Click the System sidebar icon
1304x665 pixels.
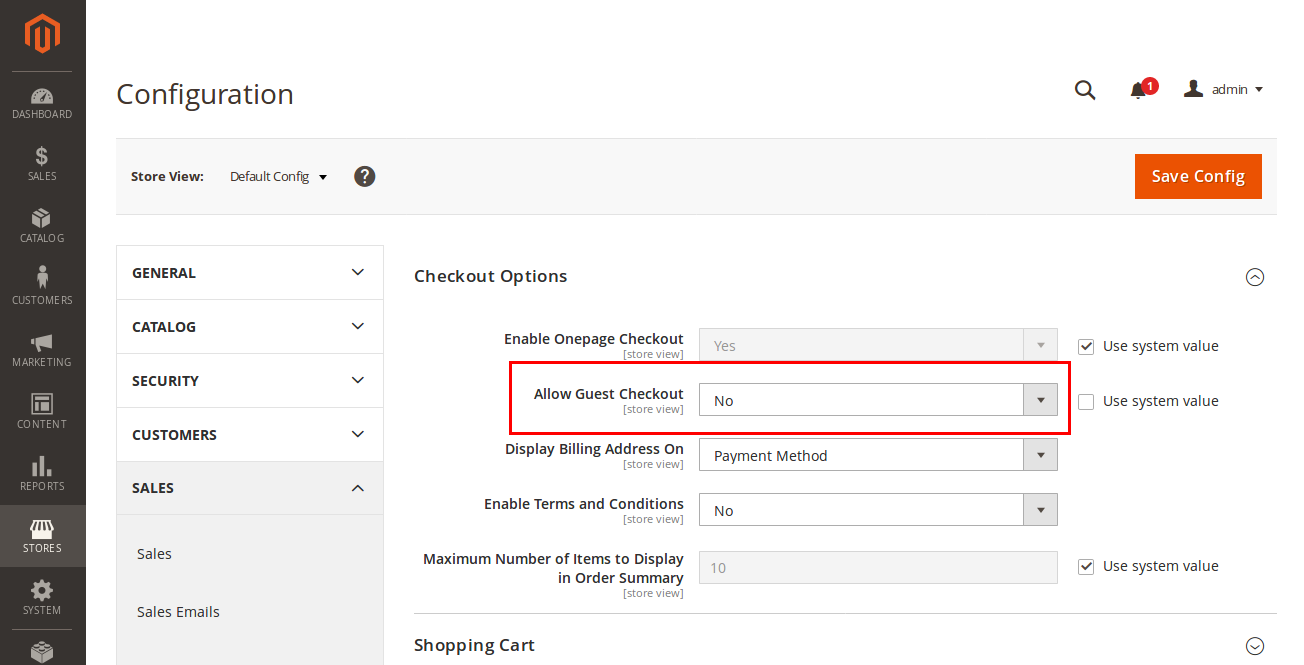pyautogui.click(x=42, y=597)
